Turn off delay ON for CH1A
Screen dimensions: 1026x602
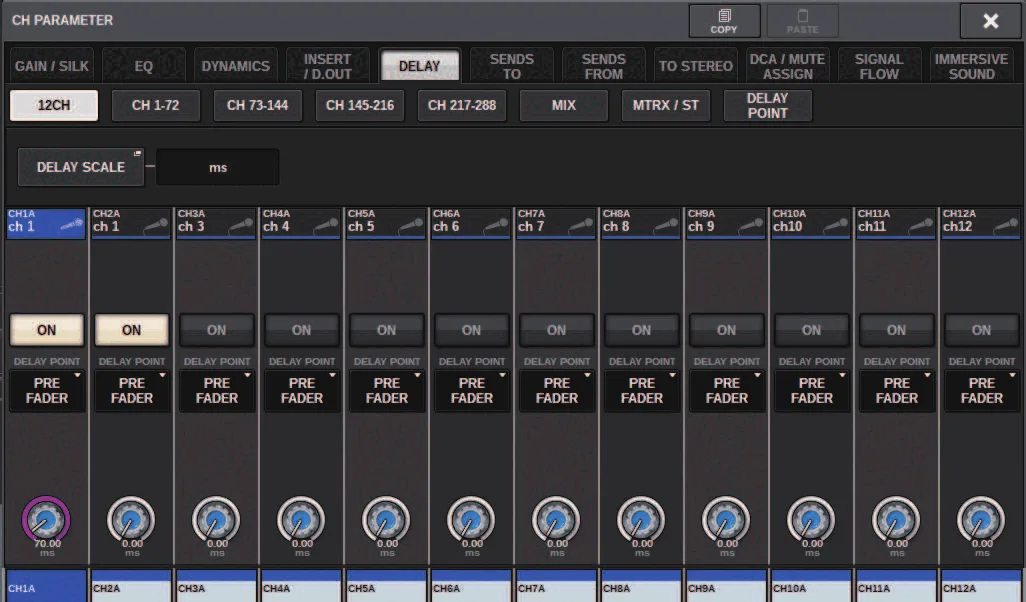click(46, 330)
